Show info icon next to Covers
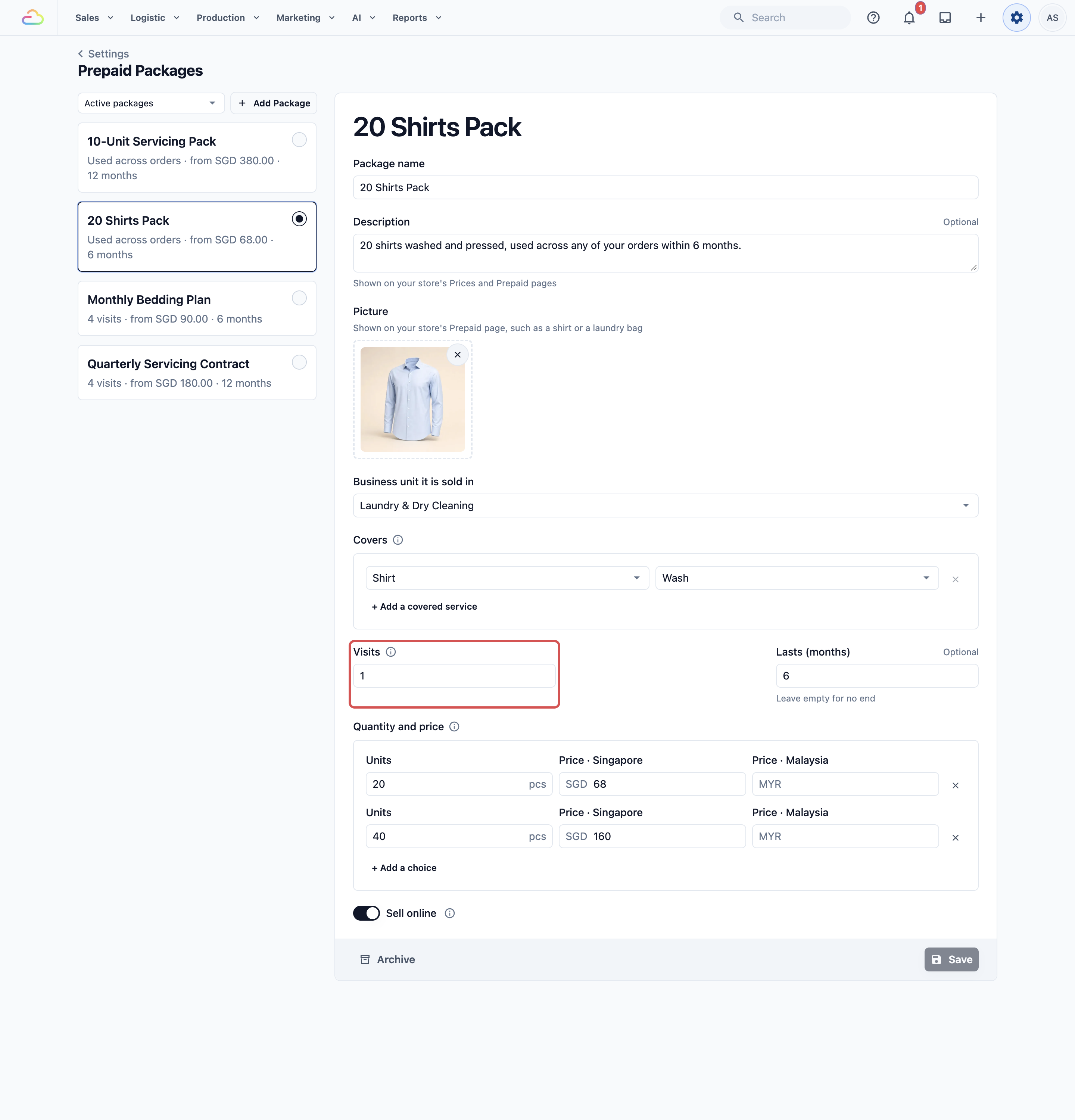Image resolution: width=1075 pixels, height=1120 pixels. point(398,540)
